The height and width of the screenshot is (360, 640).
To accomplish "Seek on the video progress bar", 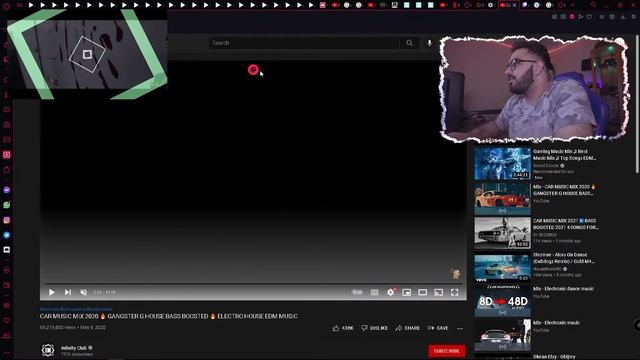I will (253, 283).
